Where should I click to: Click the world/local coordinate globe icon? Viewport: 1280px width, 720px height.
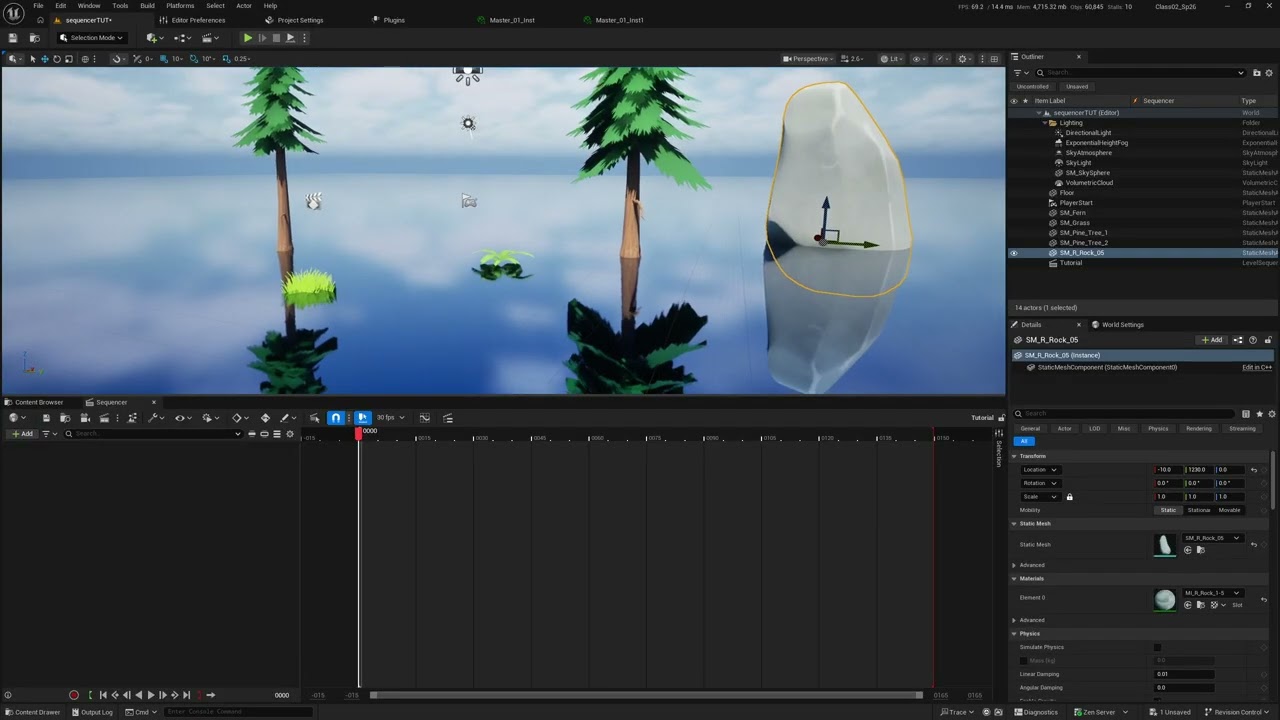coord(85,59)
